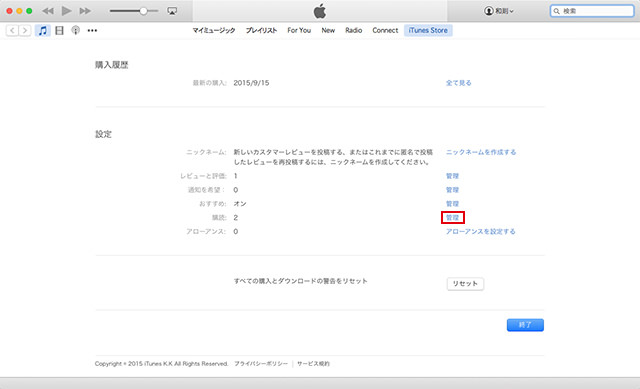Click the yellow minimize window button
Viewport: 640px width, 389px height.
[x=19, y=11]
